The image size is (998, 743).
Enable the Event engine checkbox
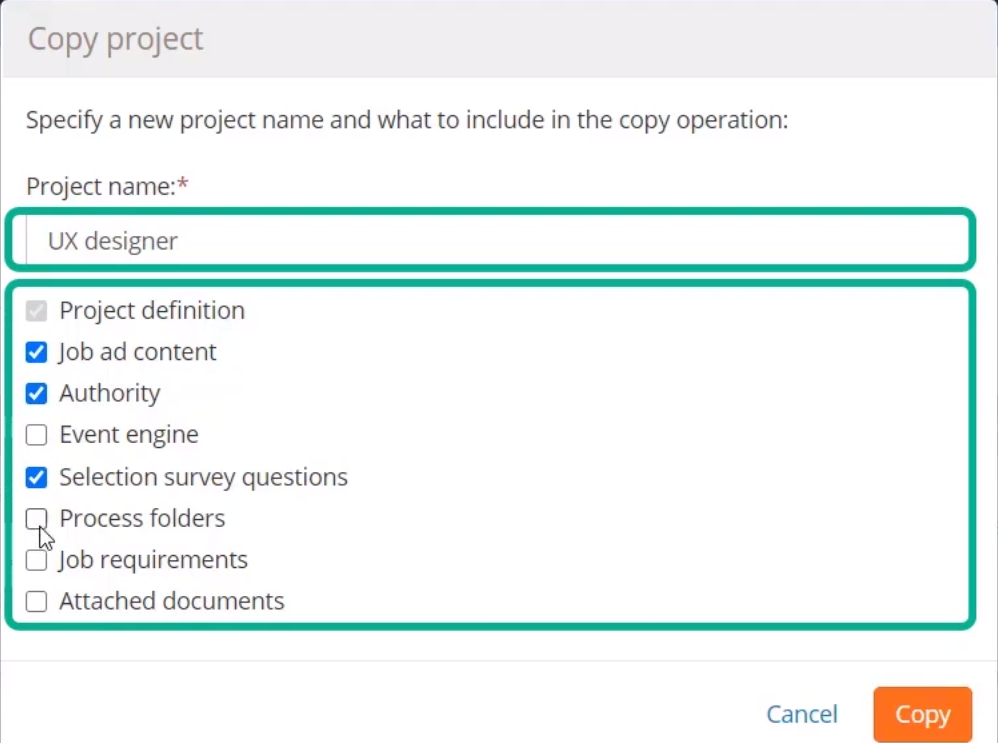tap(36, 435)
